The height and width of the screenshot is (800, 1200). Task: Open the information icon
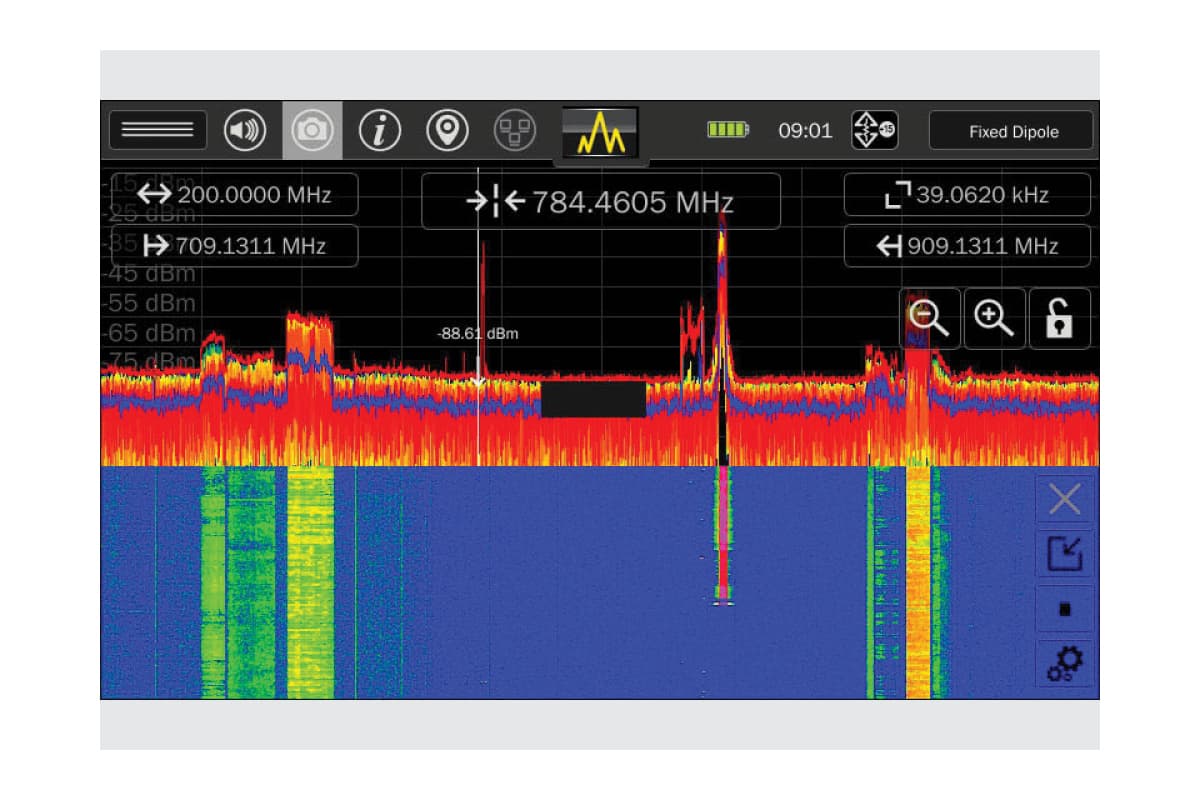(x=380, y=131)
